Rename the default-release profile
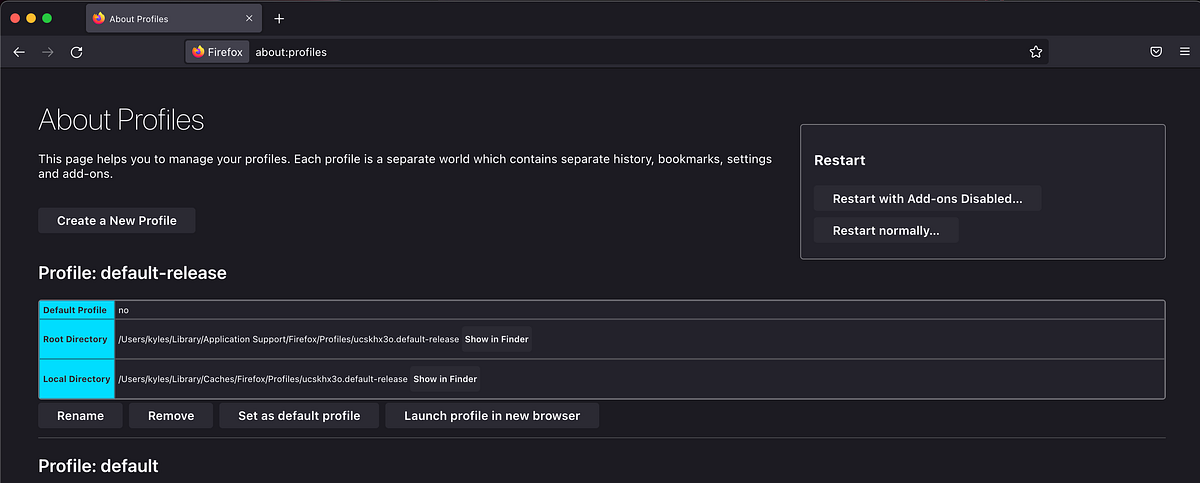Image resolution: width=1200 pixels, height=483 pixels. pos(80,416)
